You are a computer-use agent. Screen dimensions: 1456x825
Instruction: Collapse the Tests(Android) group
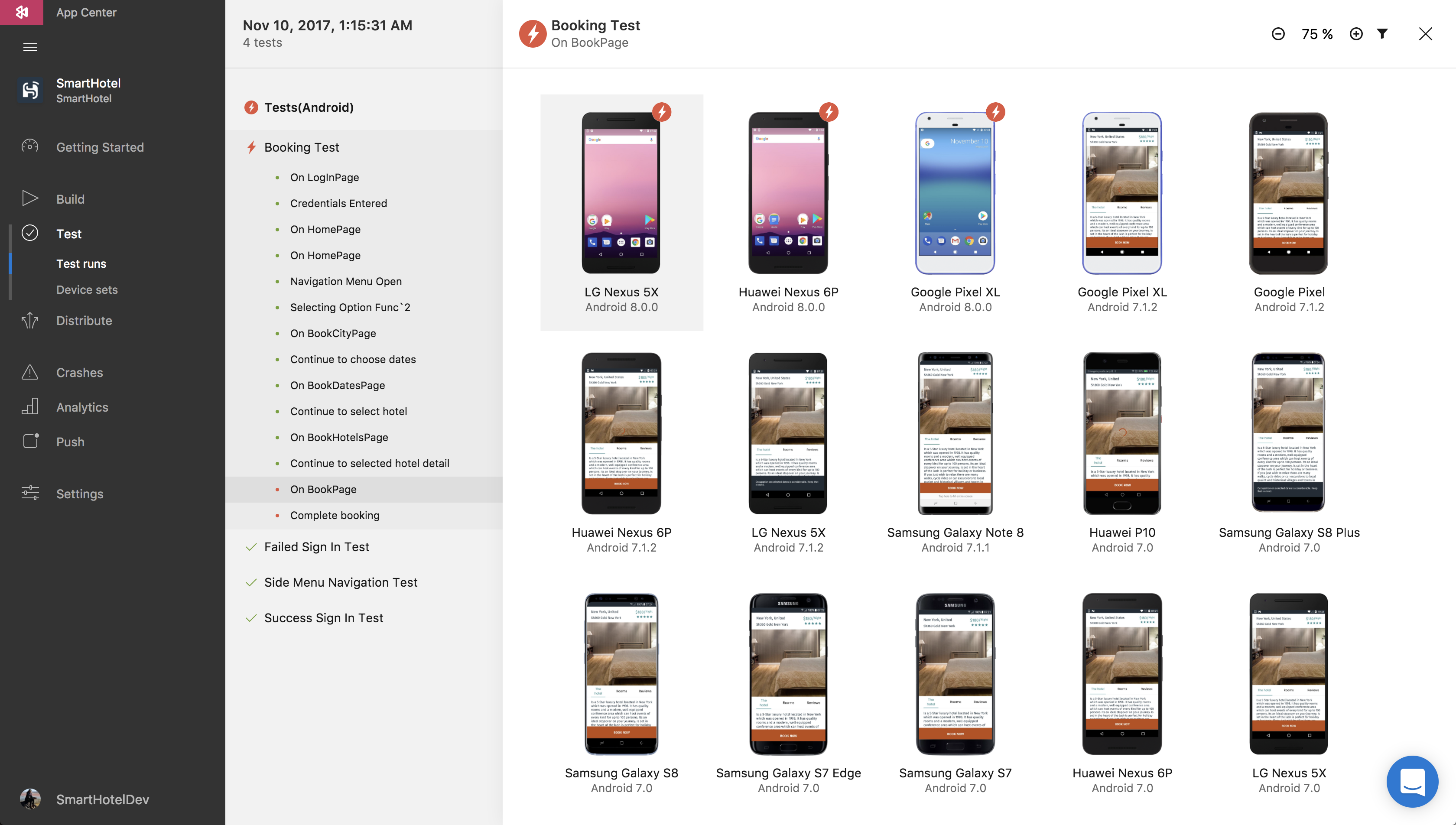click(x=308, y=107)
